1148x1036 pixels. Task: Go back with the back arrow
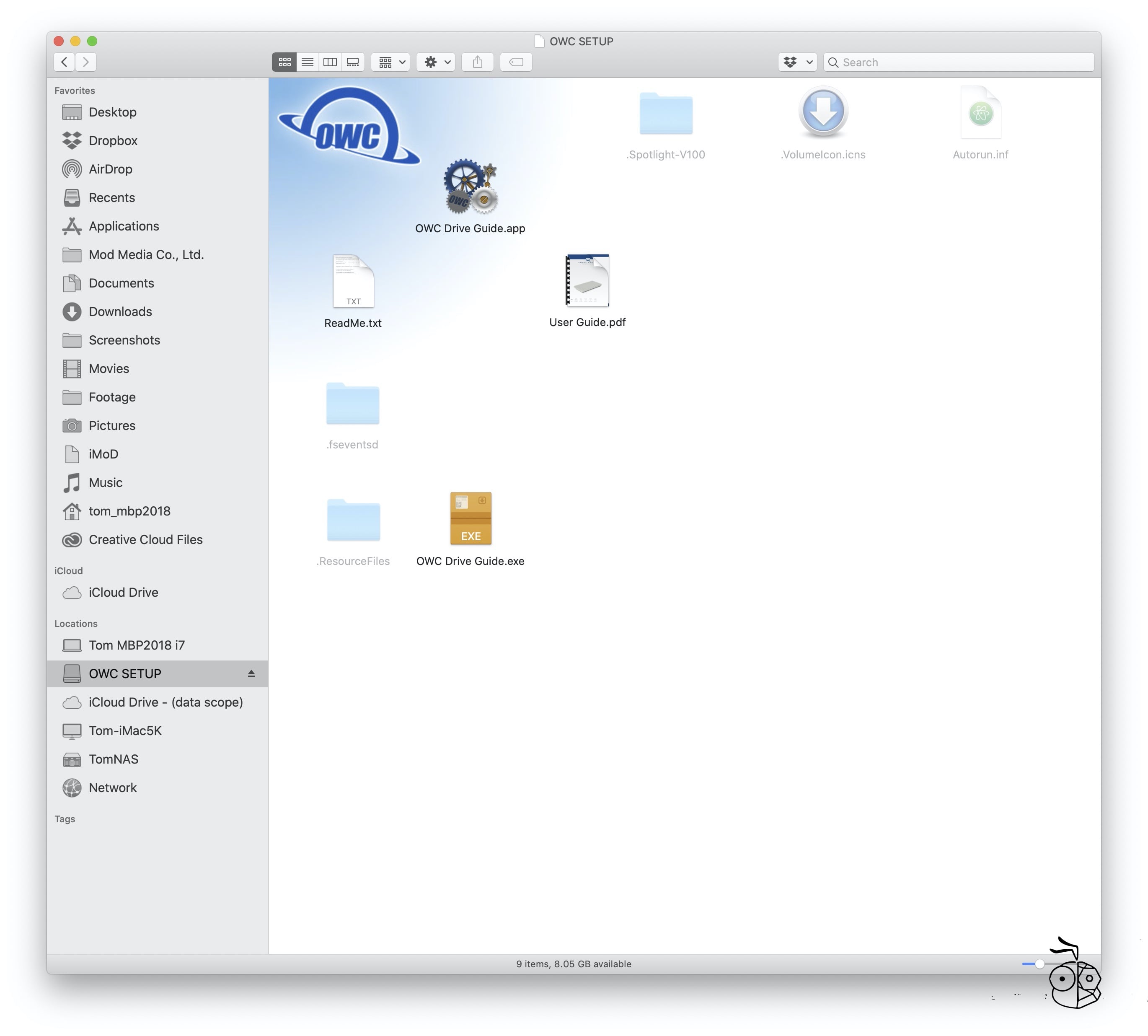pos(65,62)
